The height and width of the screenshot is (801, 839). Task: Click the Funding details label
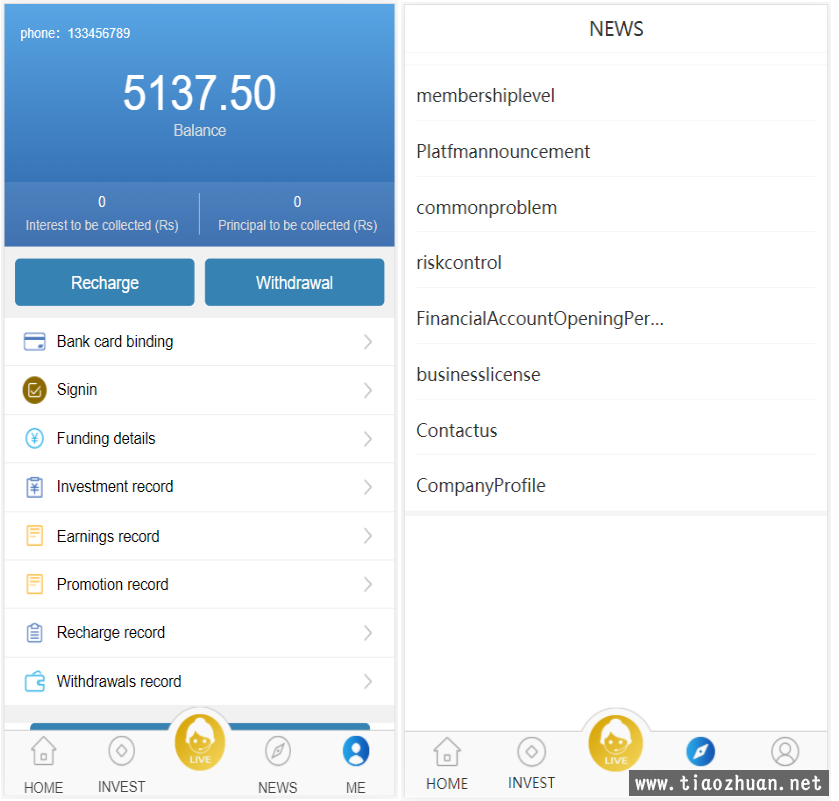[x=106, y=439]
